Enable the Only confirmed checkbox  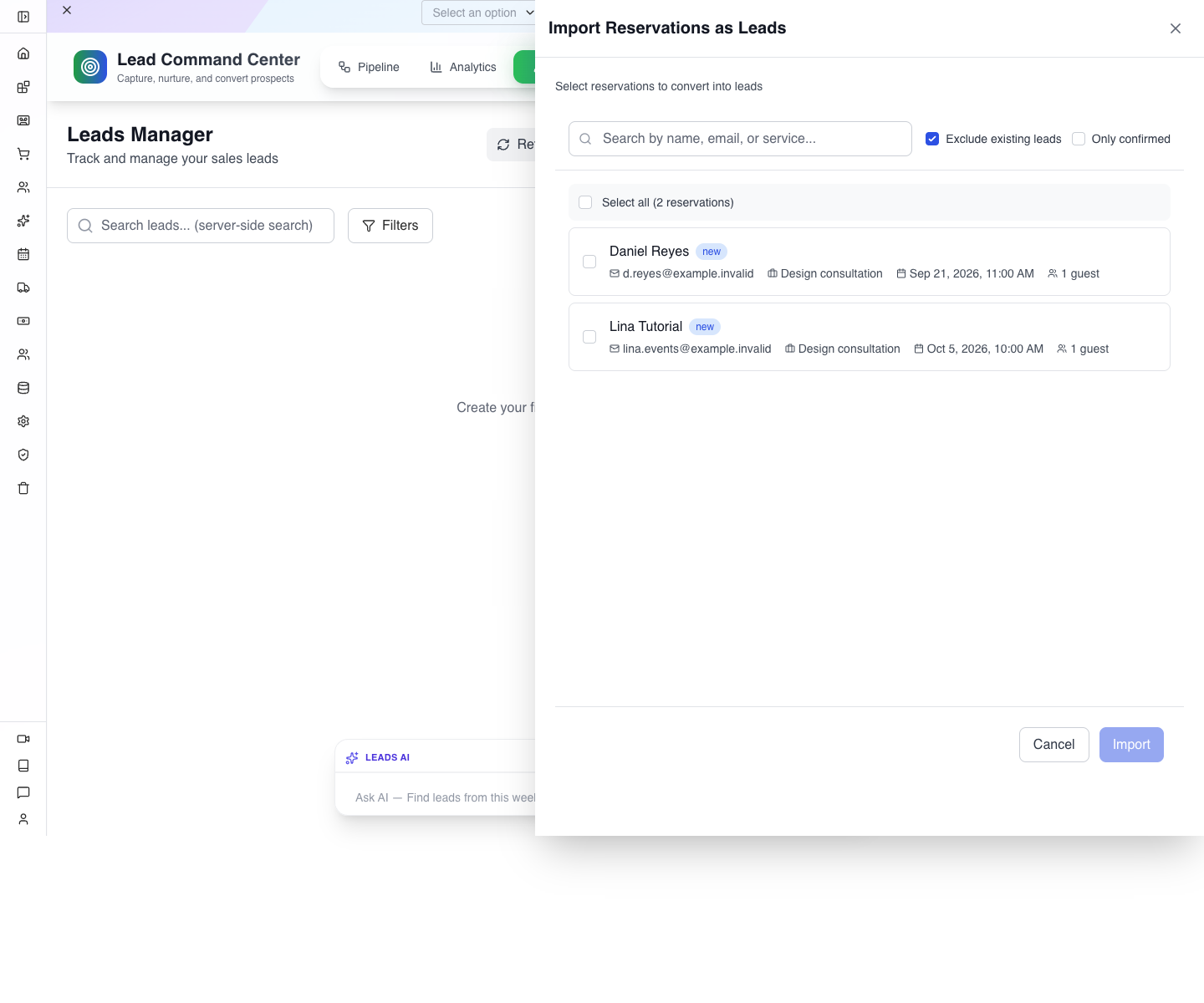pyautogui.click(x=1079, y=139)
